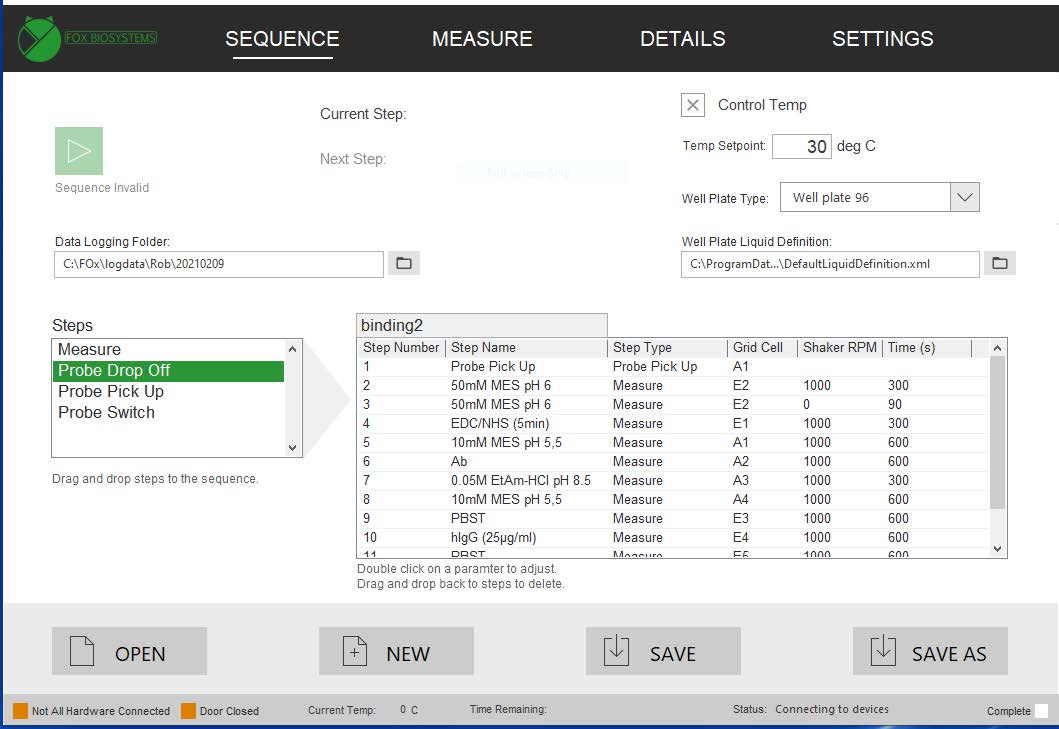Switch to the MEASURE tab
This screenshot has width=1059, height=729.
(x=482, y=39)
